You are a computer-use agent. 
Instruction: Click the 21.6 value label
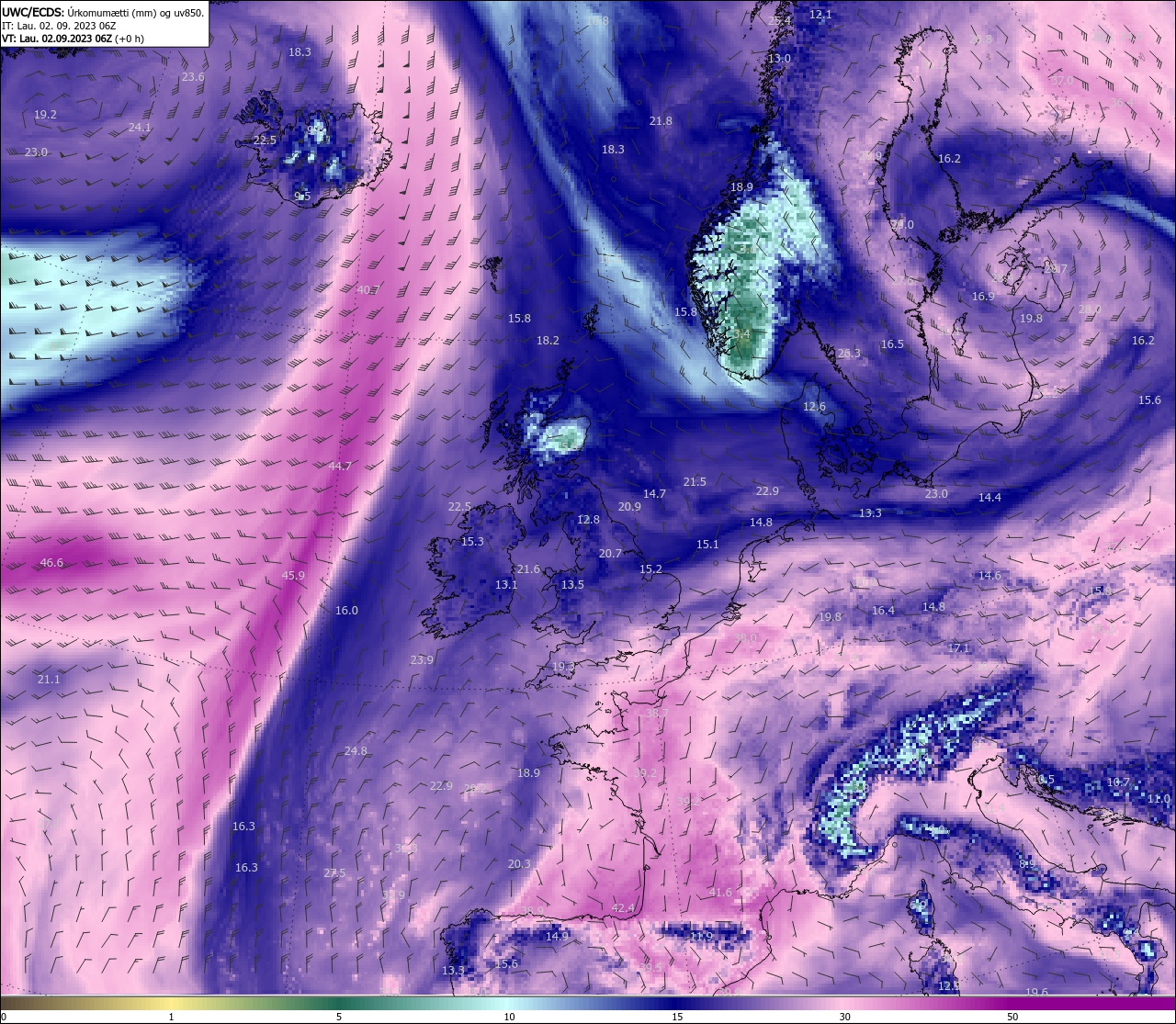tap(528, 570)
